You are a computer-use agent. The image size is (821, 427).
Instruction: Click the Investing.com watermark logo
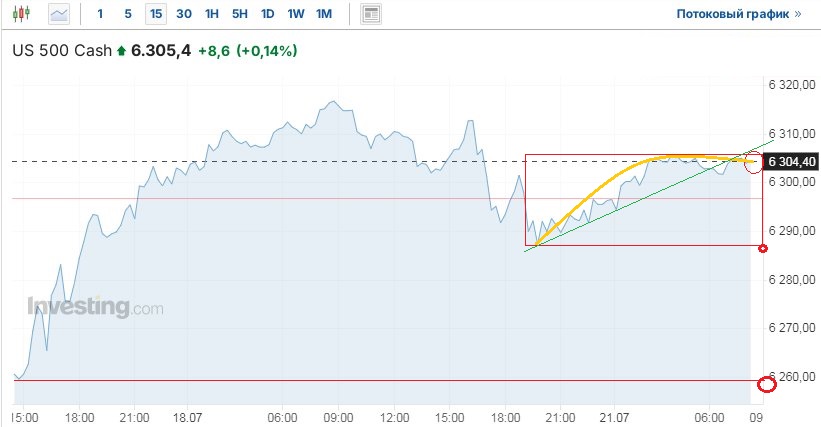(x=95, y=307)
